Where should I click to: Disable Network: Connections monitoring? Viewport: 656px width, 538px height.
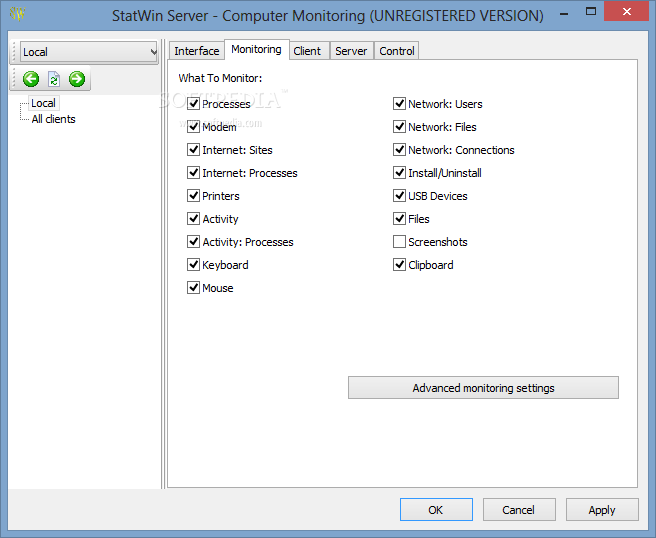[400, 150]
